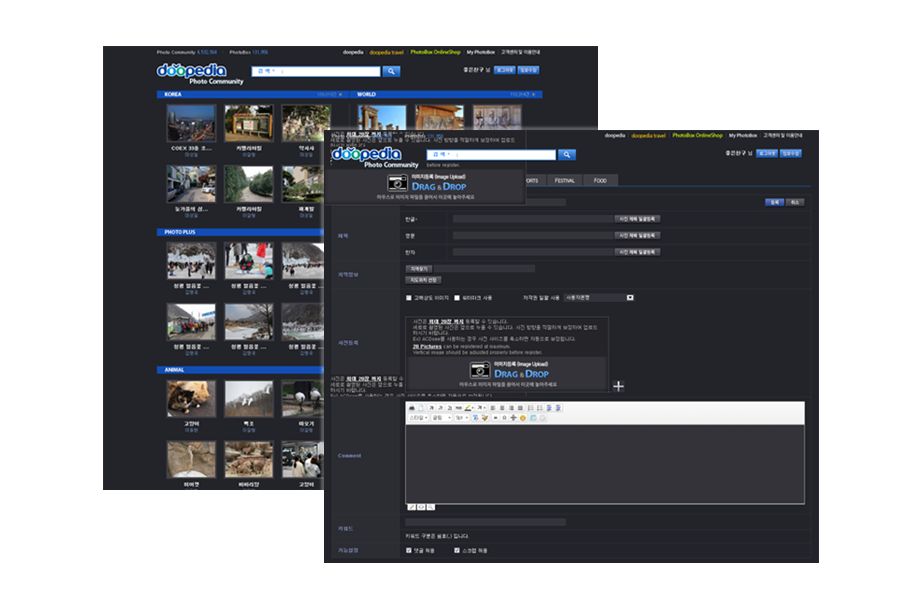Screen dimensions: 923x609
Task: Open the PhotoBox OnlineShop link in the back window
Action: click(x=435, y=52)
